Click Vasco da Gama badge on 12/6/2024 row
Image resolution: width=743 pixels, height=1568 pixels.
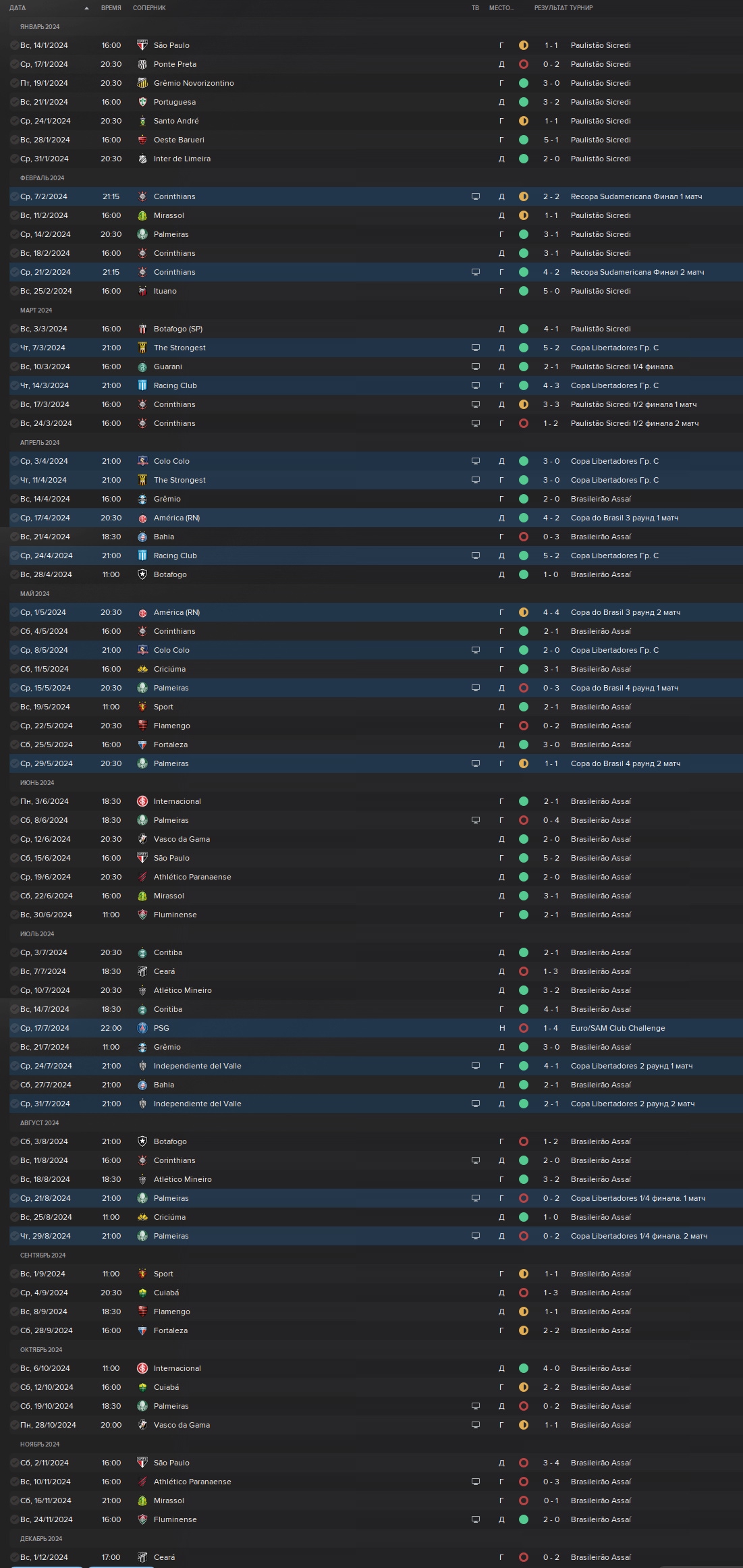pyautogui.click(x=142, y=839)
